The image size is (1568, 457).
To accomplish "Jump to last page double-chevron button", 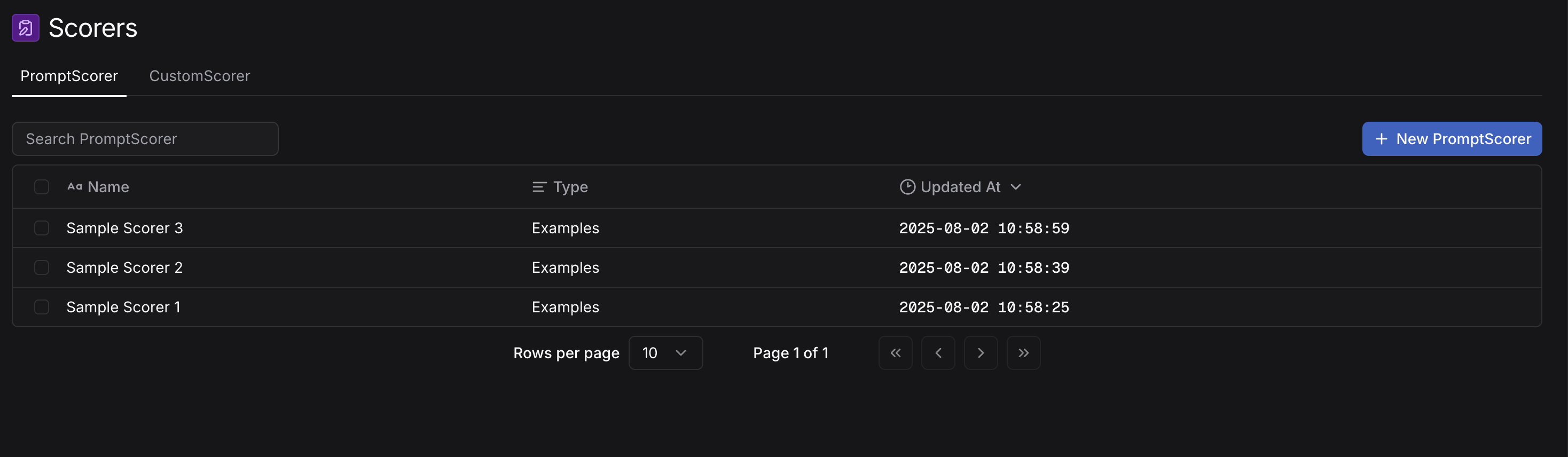I will pos(1023,353).
